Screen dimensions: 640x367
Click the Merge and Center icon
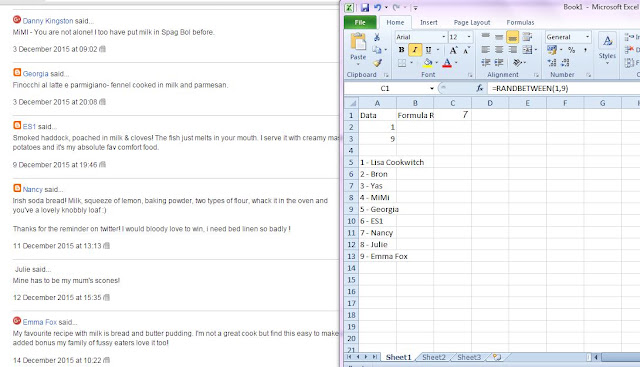(527, 50)
